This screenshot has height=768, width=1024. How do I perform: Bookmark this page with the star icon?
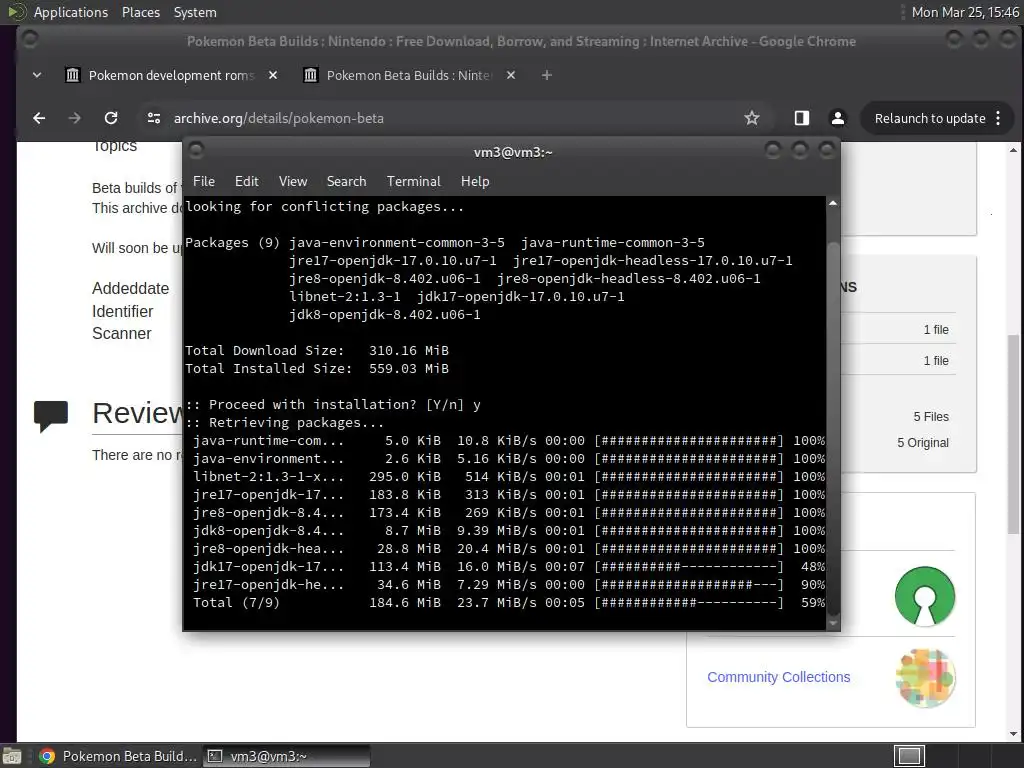(752, 118)
